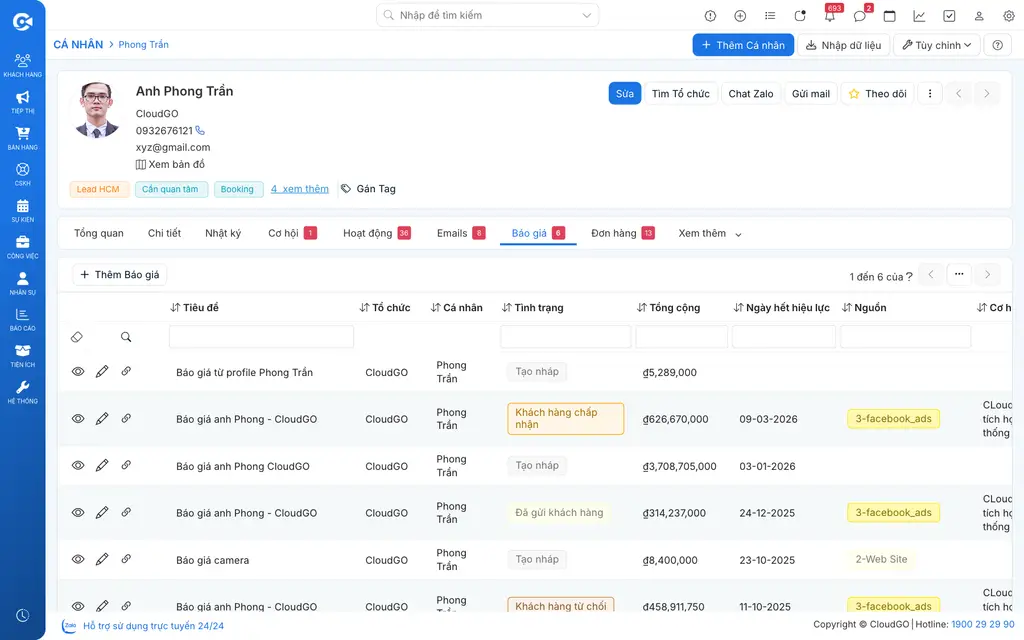Open the checked task icon in top bar
This screenshot has width=1024, height=640.
(x=949, y=16)
